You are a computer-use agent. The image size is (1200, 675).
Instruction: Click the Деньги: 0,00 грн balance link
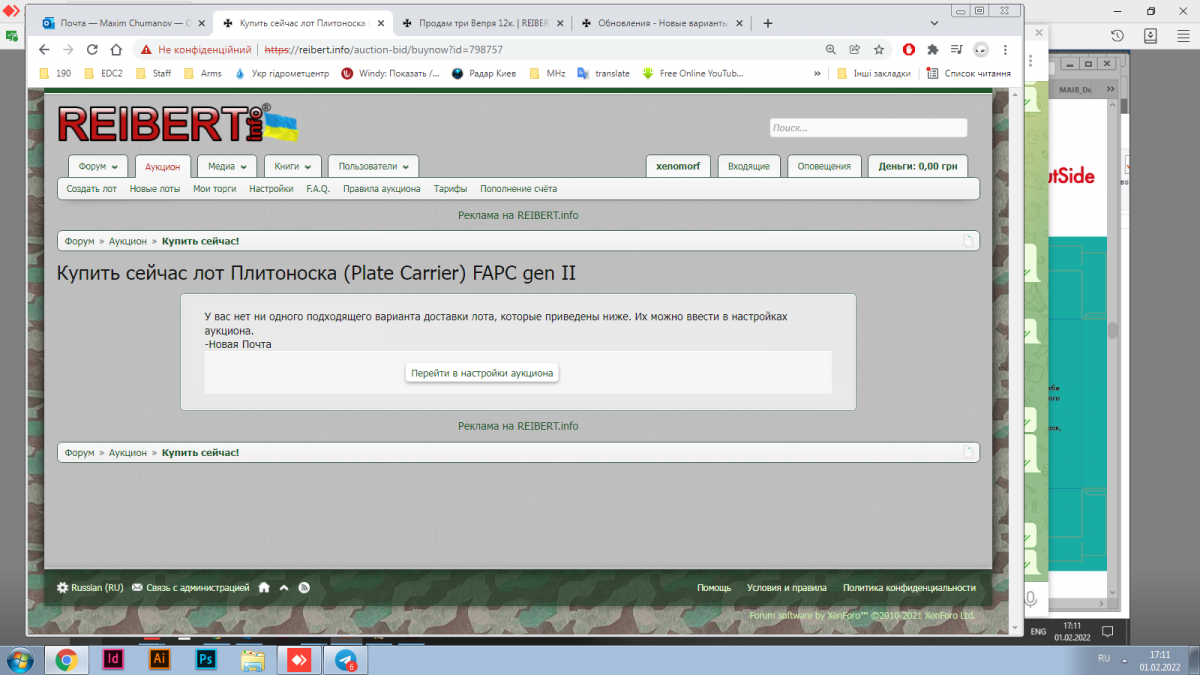[x=918, y=167]
